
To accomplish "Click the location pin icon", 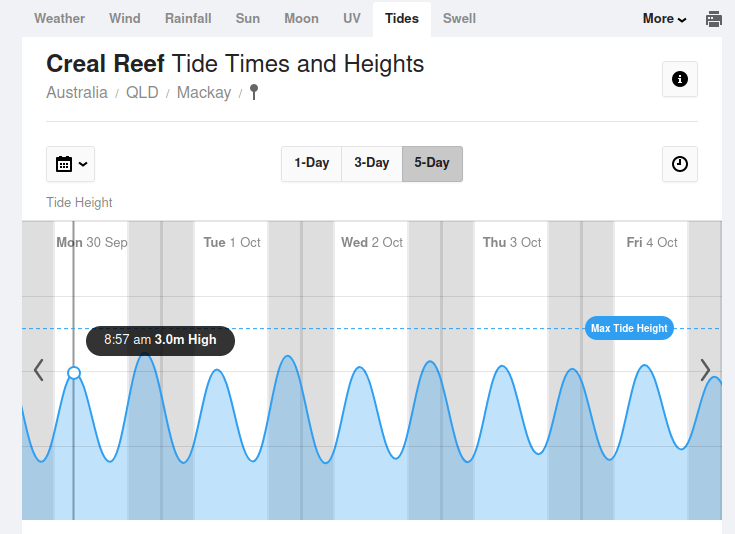I will click(254, 93).
